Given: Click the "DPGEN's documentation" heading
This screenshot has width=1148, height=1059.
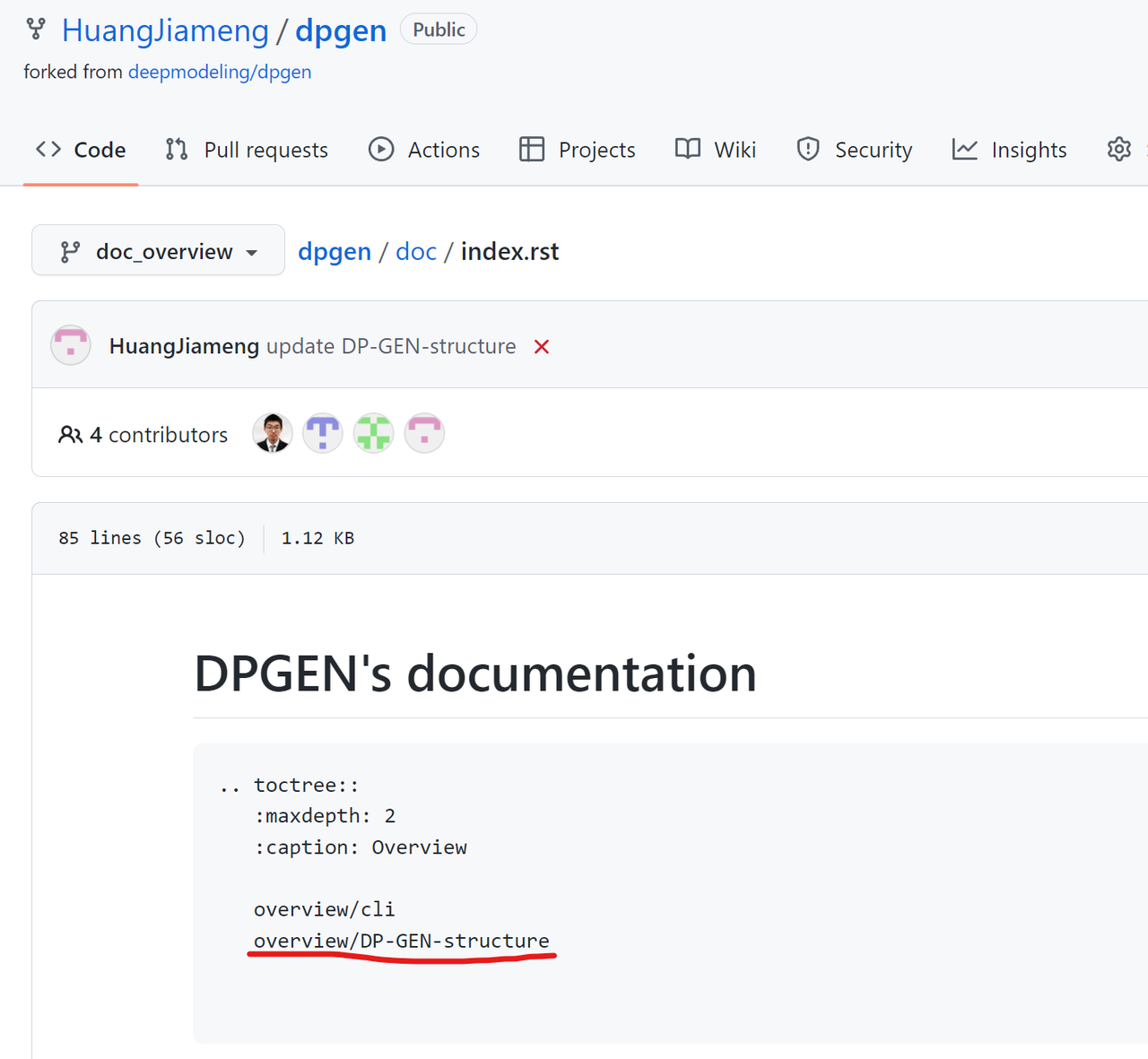Looking at the screenshot, I should point(475,673).
